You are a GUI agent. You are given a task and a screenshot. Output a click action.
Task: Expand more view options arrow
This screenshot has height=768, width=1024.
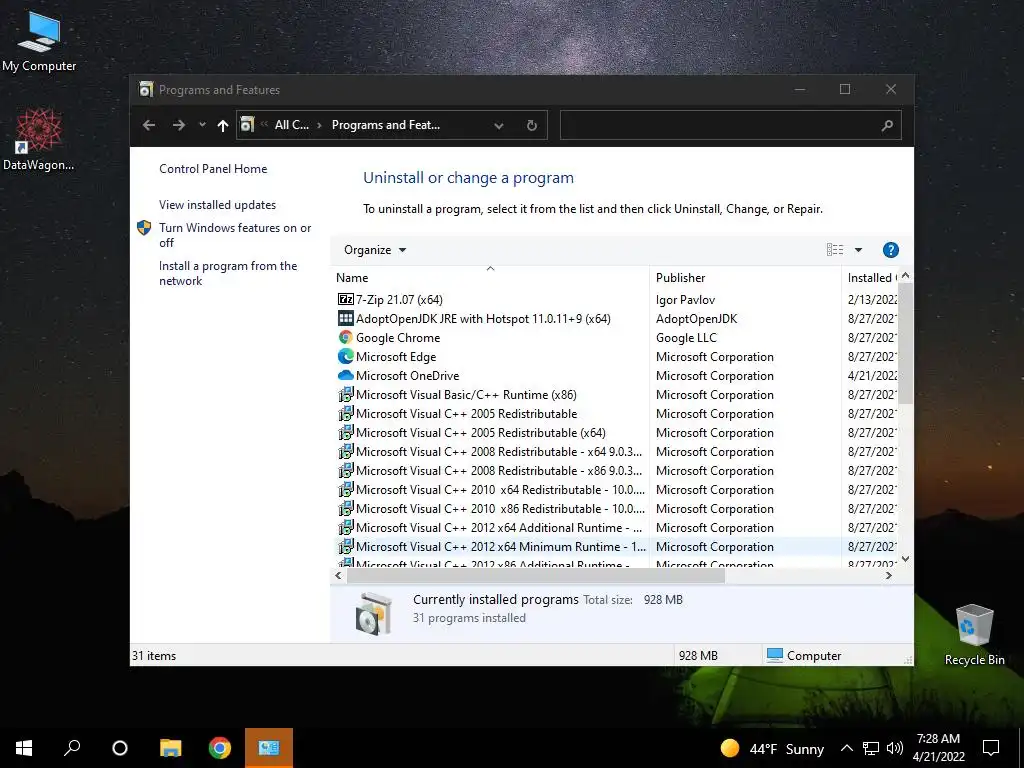click(858, 249)
